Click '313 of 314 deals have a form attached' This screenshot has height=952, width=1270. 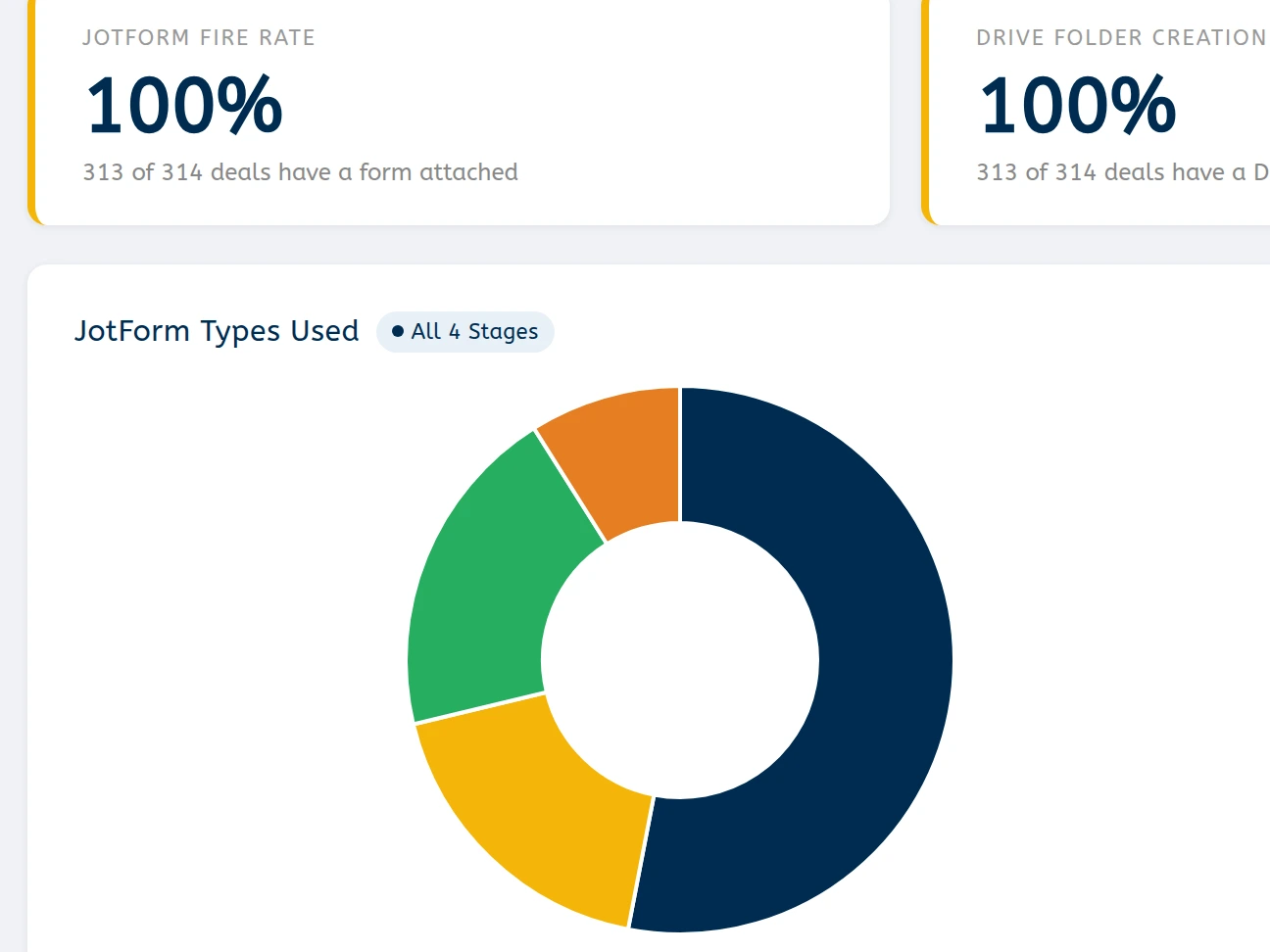tap(300, 172)
